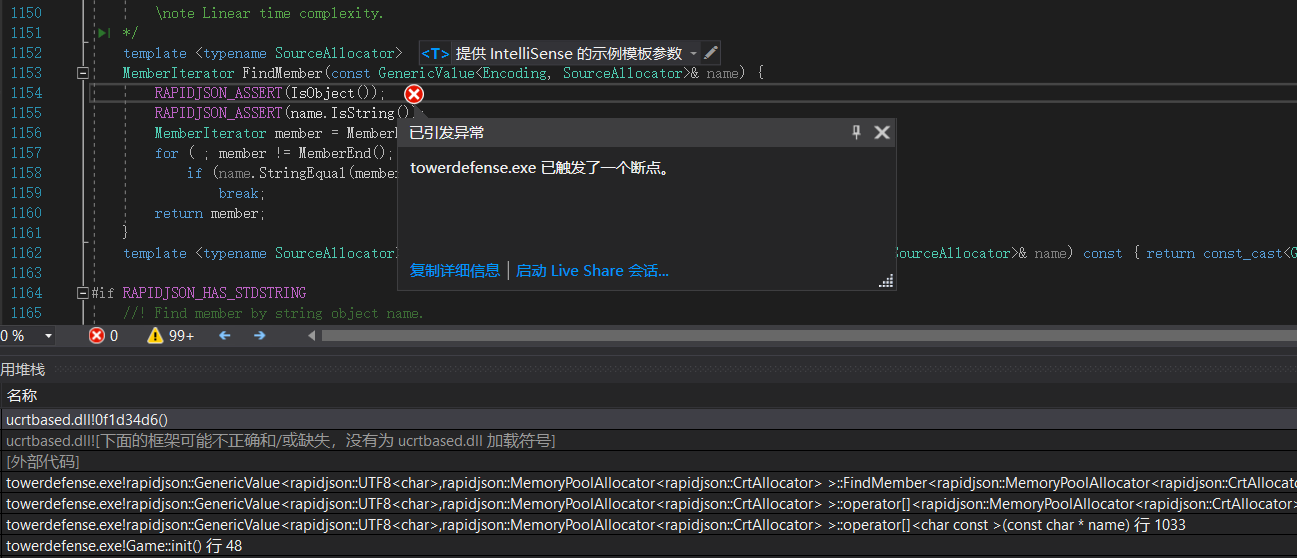The width and height of the screenshot is (1297, 558).
Task: Click line number 1154 in the gutter
Action: (x=26, y=93)
